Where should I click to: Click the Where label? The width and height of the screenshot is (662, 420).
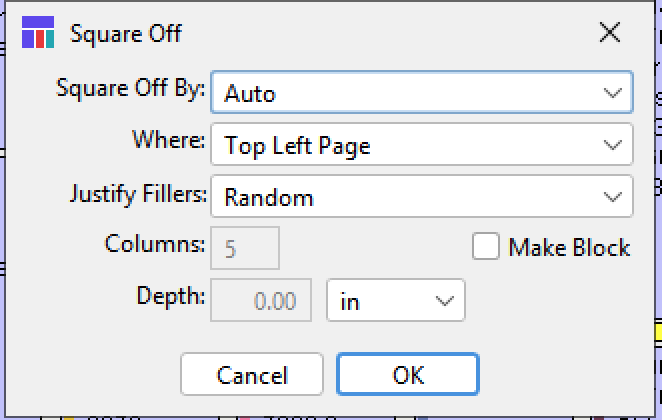pyautogui.click(x=168, y=140)
